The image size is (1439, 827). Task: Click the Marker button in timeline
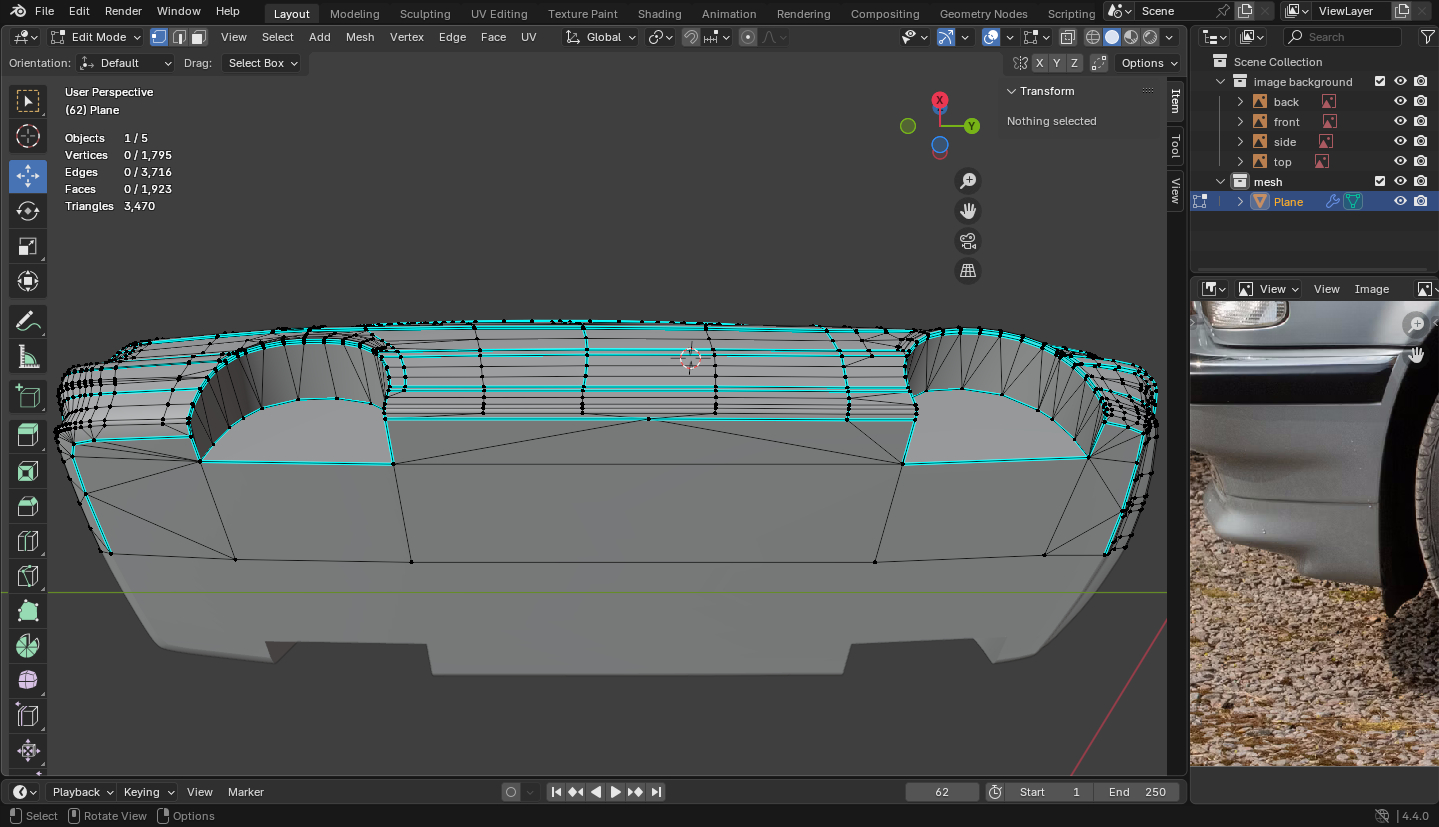point(246,792)
